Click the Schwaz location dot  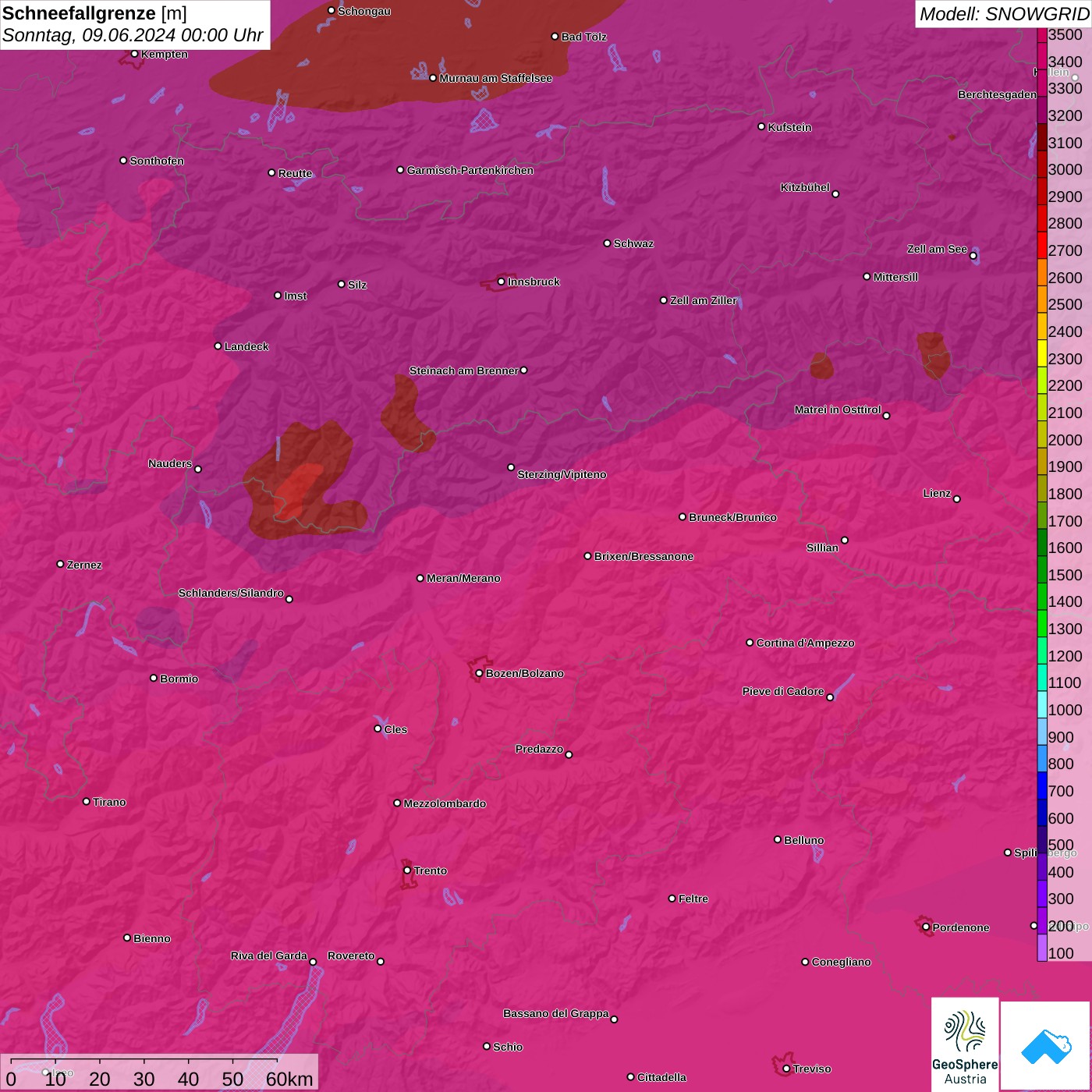point(607,243)
